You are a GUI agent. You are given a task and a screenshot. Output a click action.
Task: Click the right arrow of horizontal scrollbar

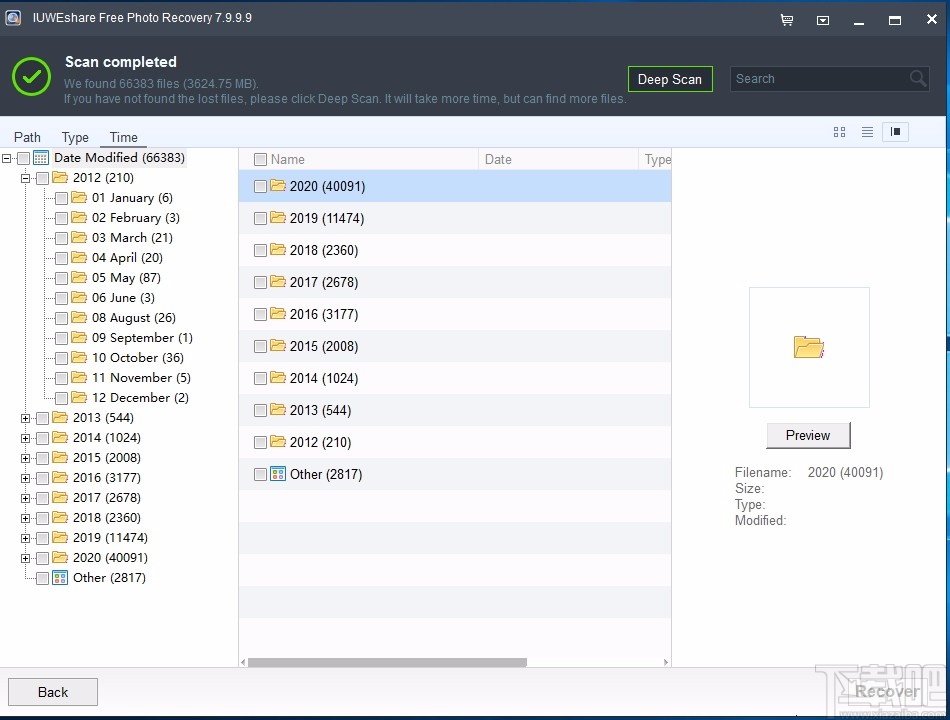(x=666, y=662)
